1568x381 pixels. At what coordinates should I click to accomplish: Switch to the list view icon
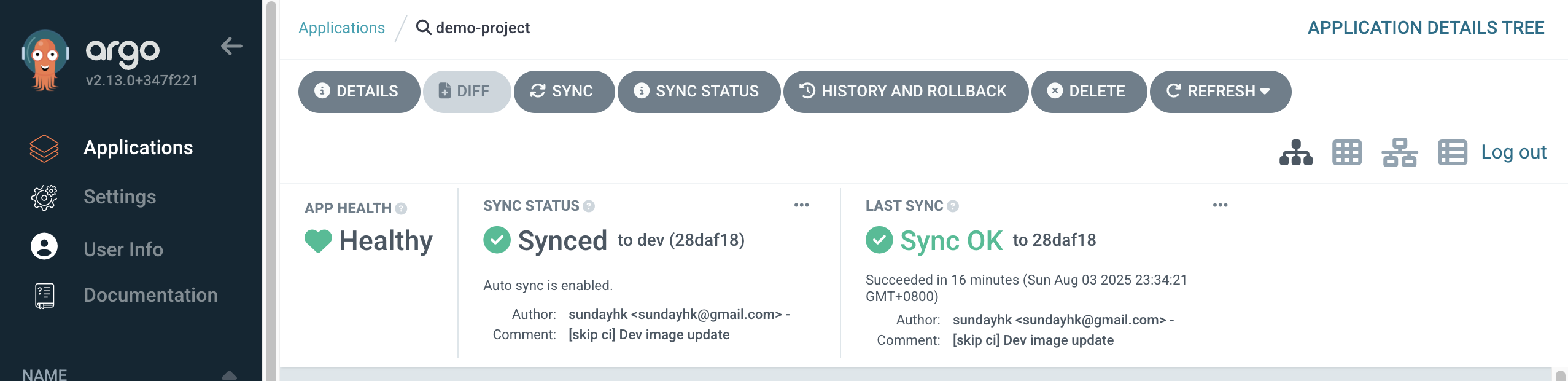1453,152
